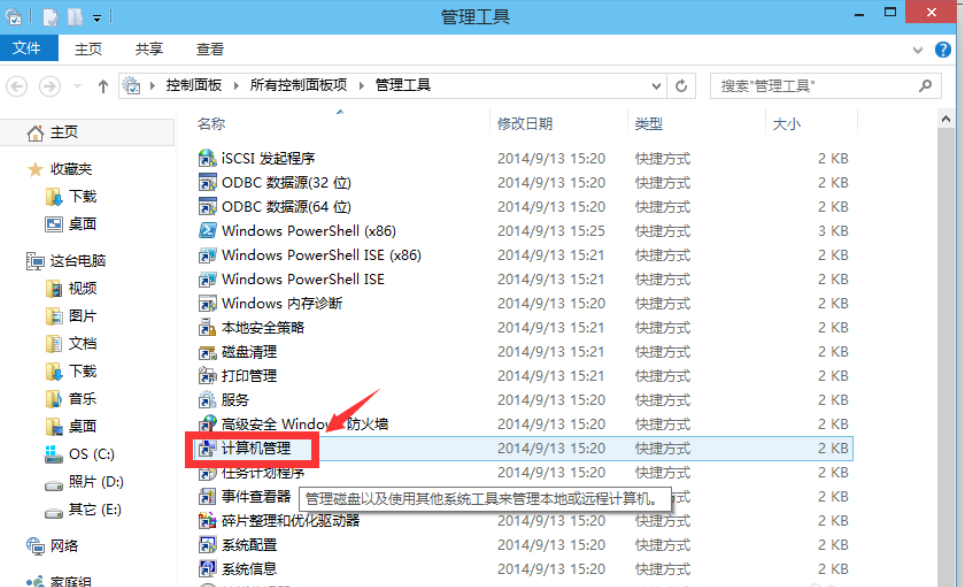Click the Help question mark icon
This screenshot has width=963, height=587.
(x=942, y=49)
